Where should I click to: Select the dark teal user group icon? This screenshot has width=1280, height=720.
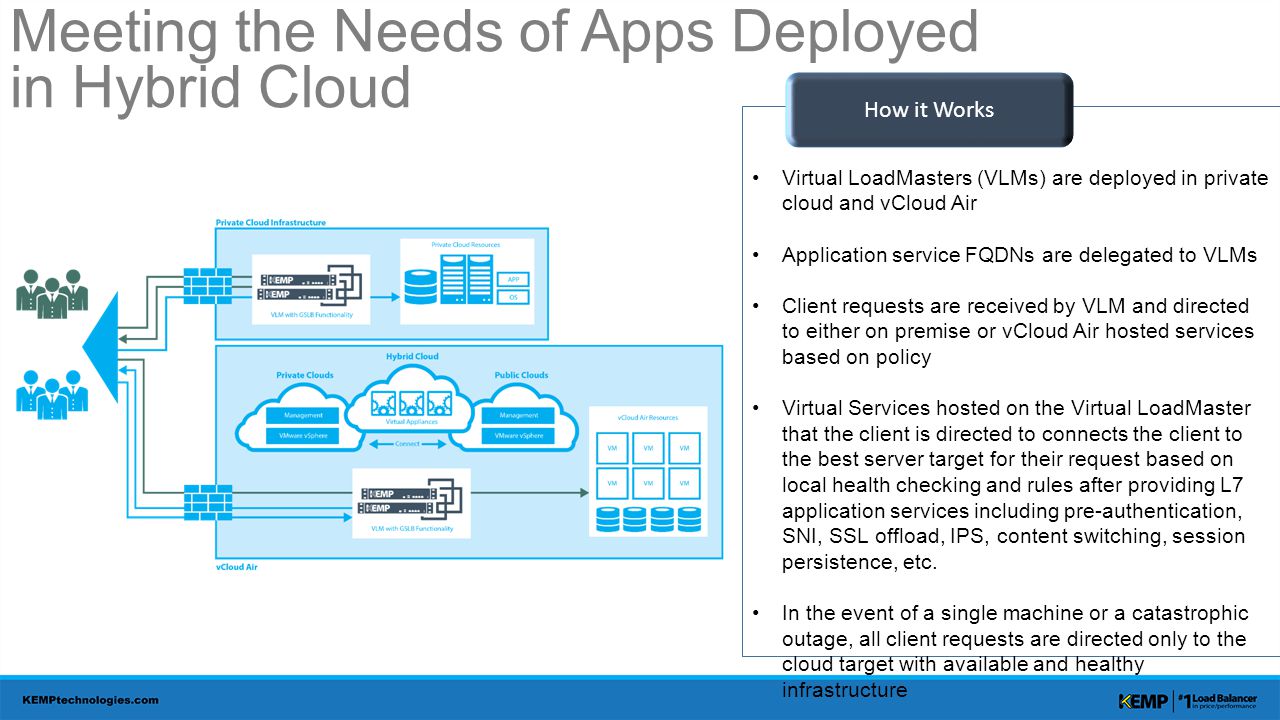(52, 293)
